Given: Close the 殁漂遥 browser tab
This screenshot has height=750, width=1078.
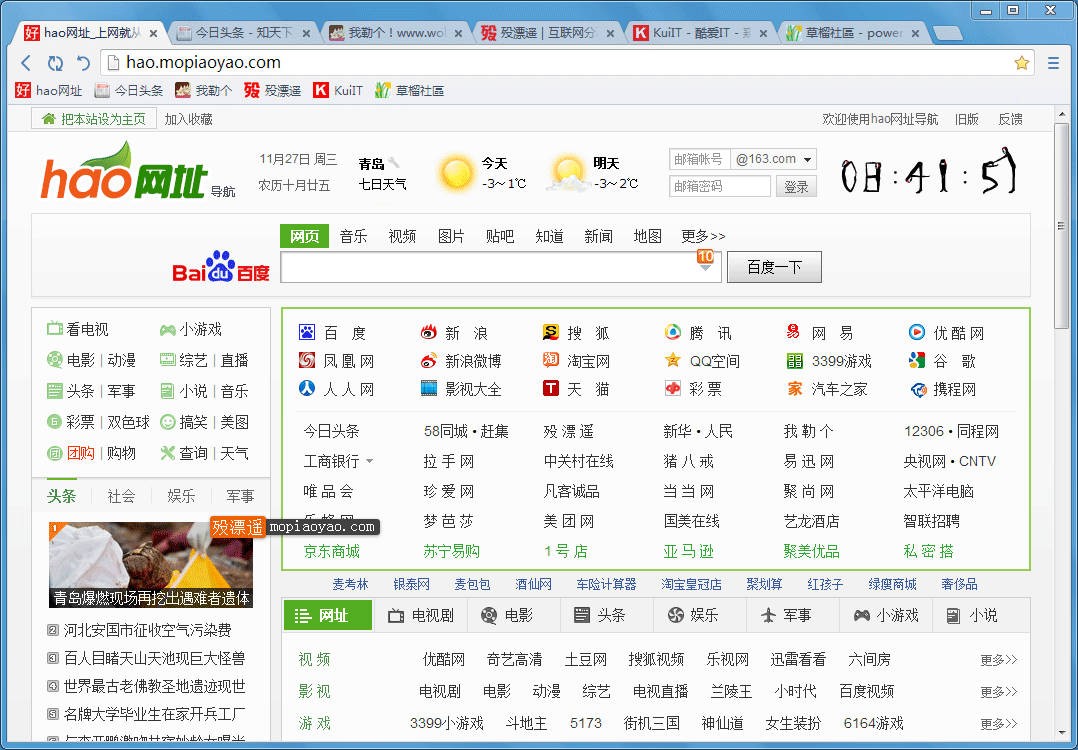Looking at the screenshot, I should pos(610,33).
